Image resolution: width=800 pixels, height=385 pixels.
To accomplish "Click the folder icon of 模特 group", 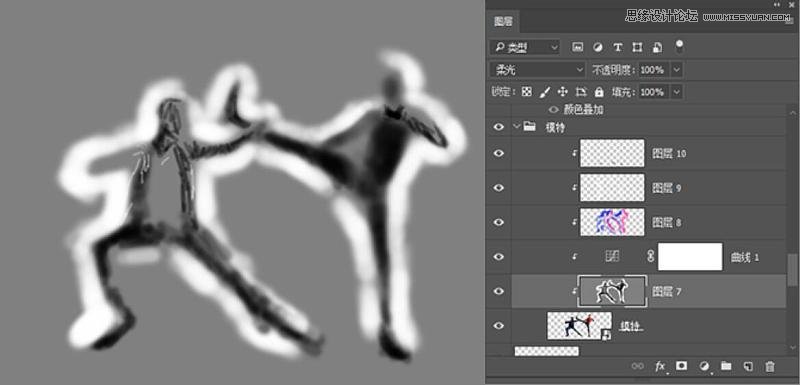I will tap(530, 126).
